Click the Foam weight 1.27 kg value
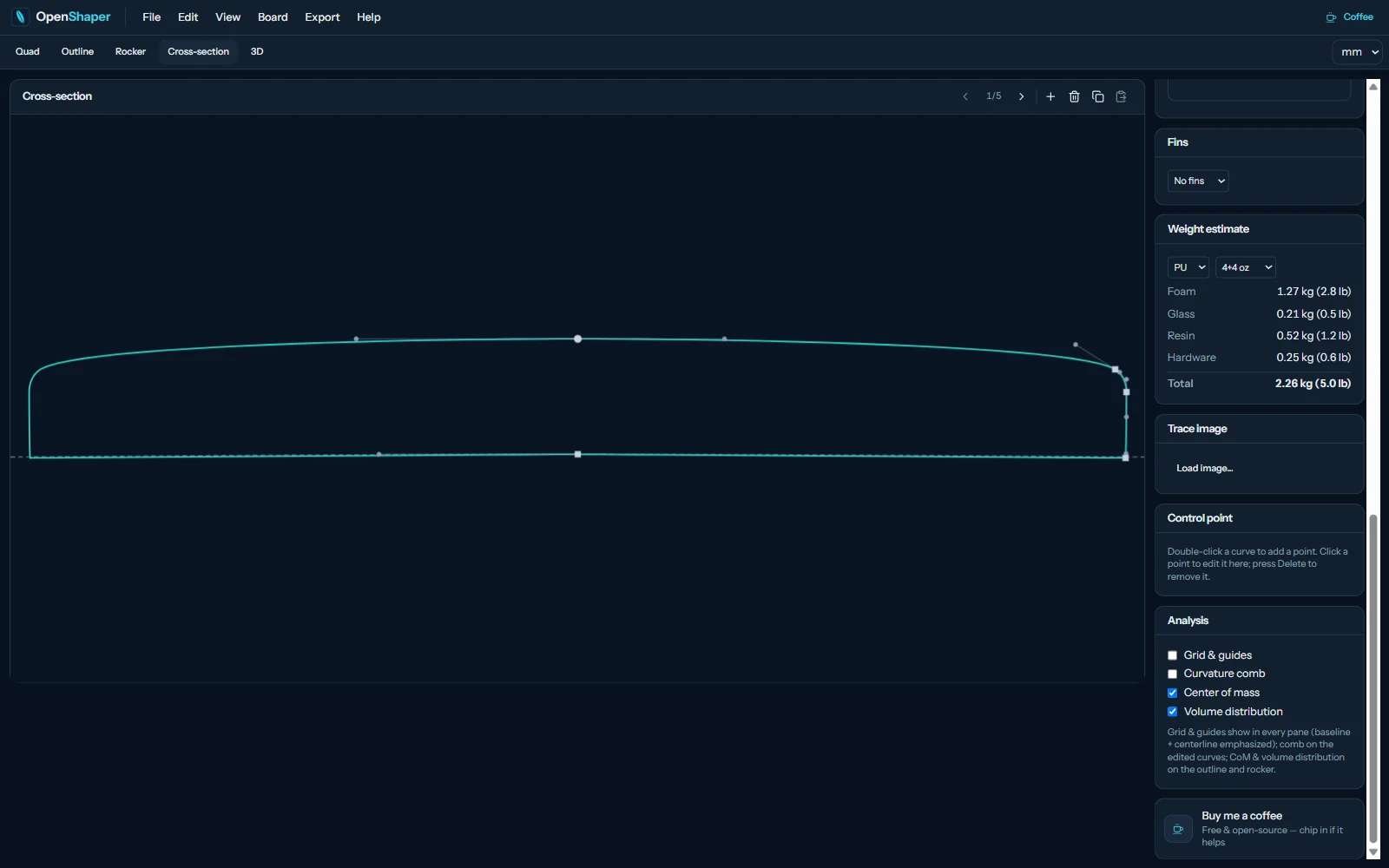Image resolution: width=1389 pixels, height=868 pixels. tap(1313, 292)
